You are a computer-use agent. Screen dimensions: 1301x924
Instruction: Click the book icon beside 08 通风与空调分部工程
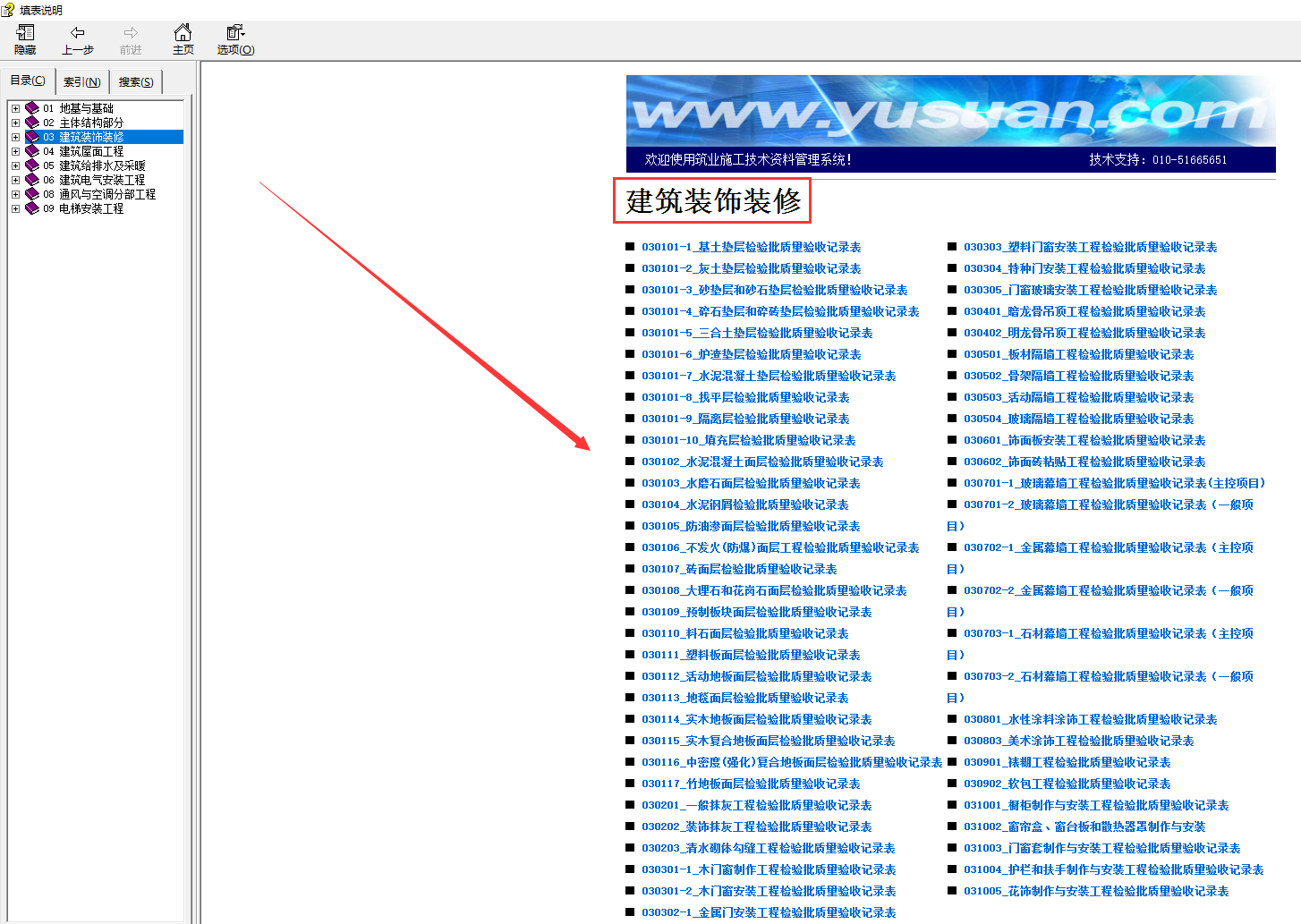pyautogui.click(x=32, y=194)
